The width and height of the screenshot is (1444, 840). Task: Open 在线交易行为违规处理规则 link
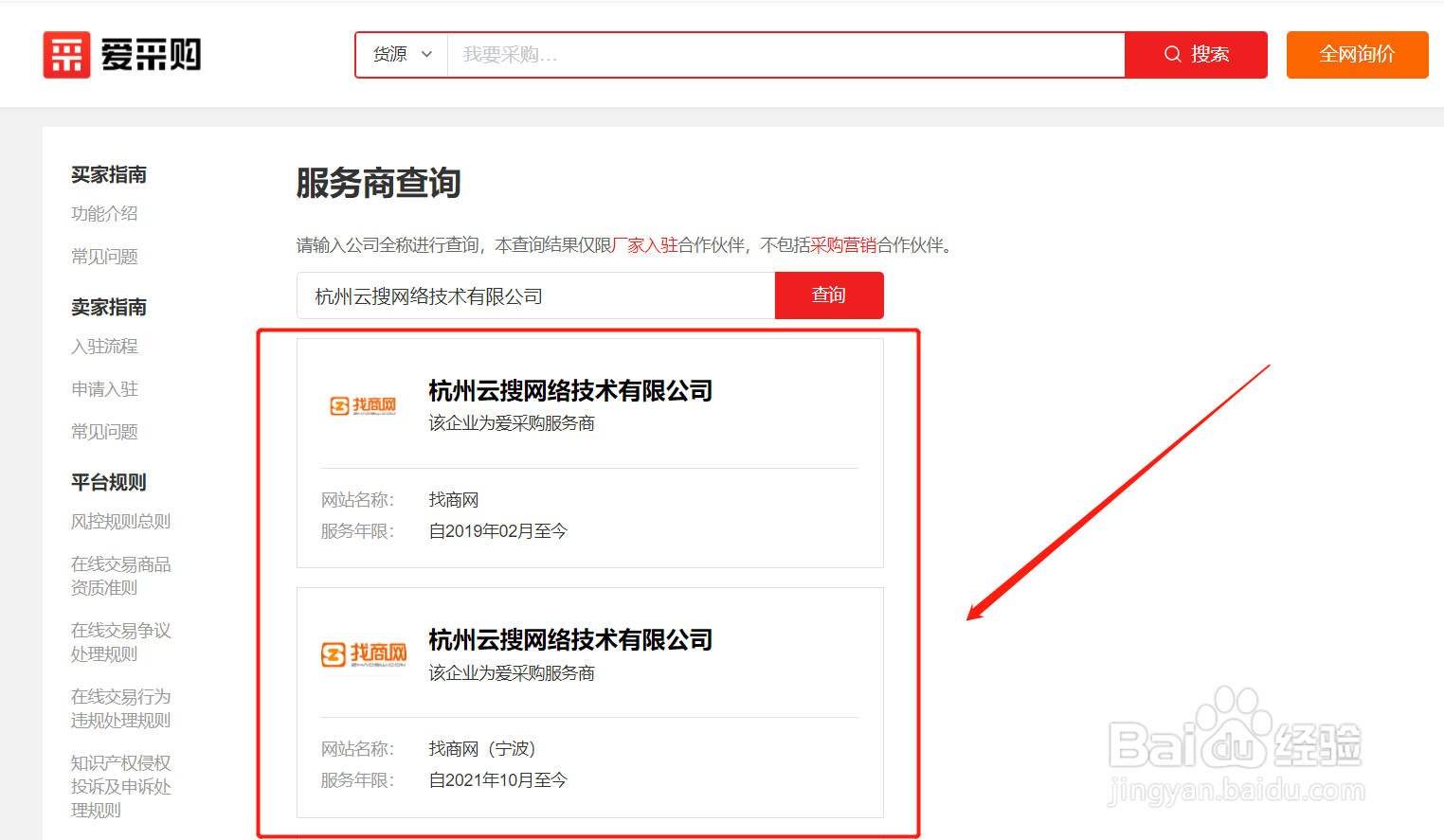coord(120,708)
